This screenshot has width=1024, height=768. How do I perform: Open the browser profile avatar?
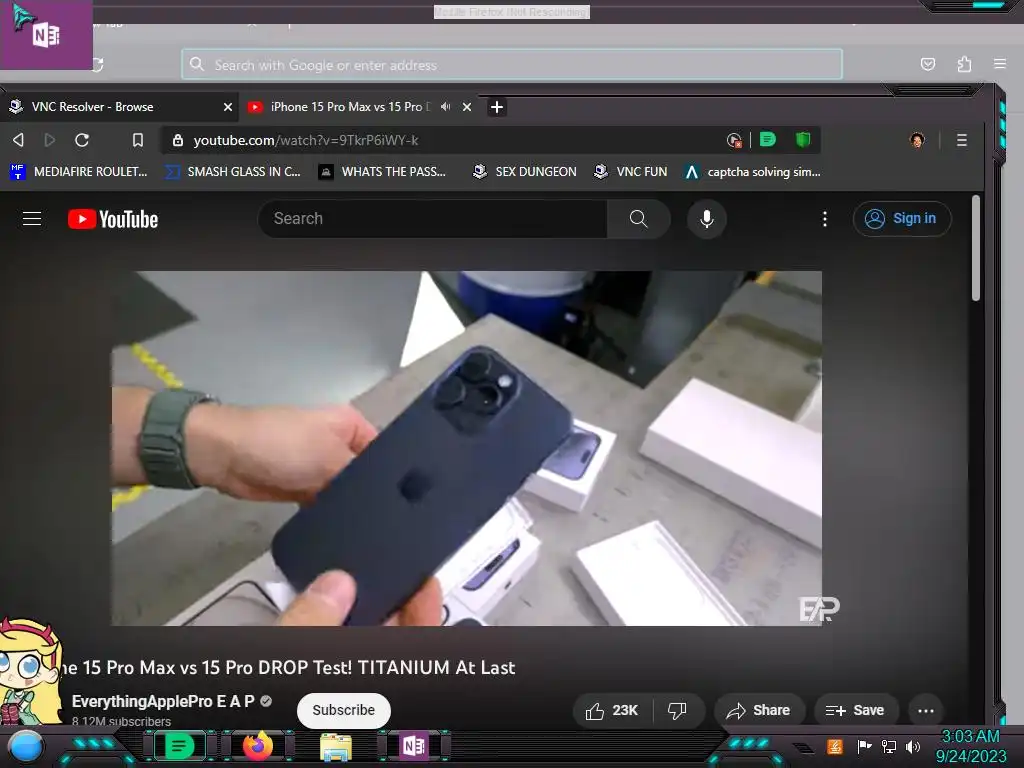[x=917, y=140]
